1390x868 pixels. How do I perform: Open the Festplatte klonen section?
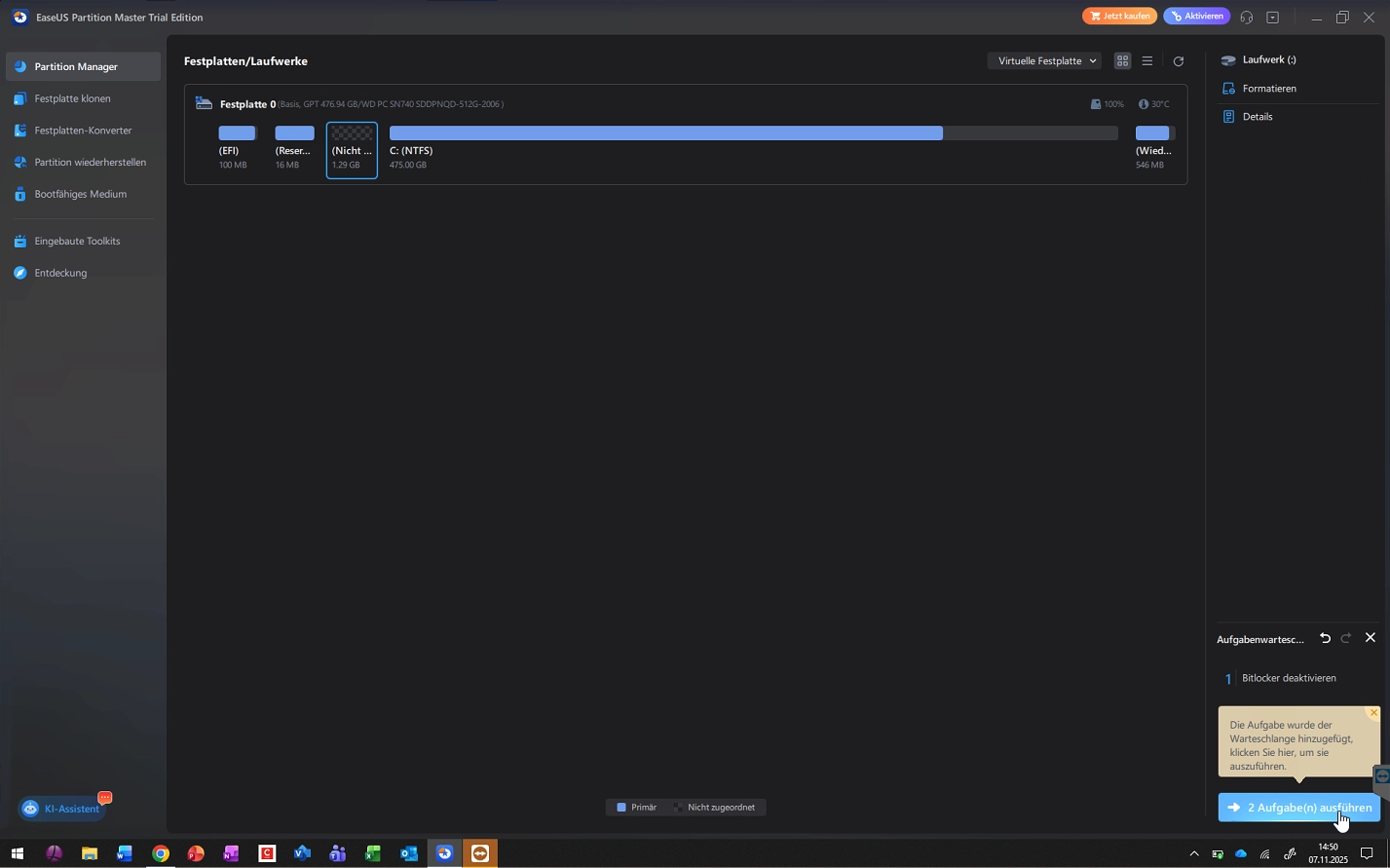[x=72, y=98]
